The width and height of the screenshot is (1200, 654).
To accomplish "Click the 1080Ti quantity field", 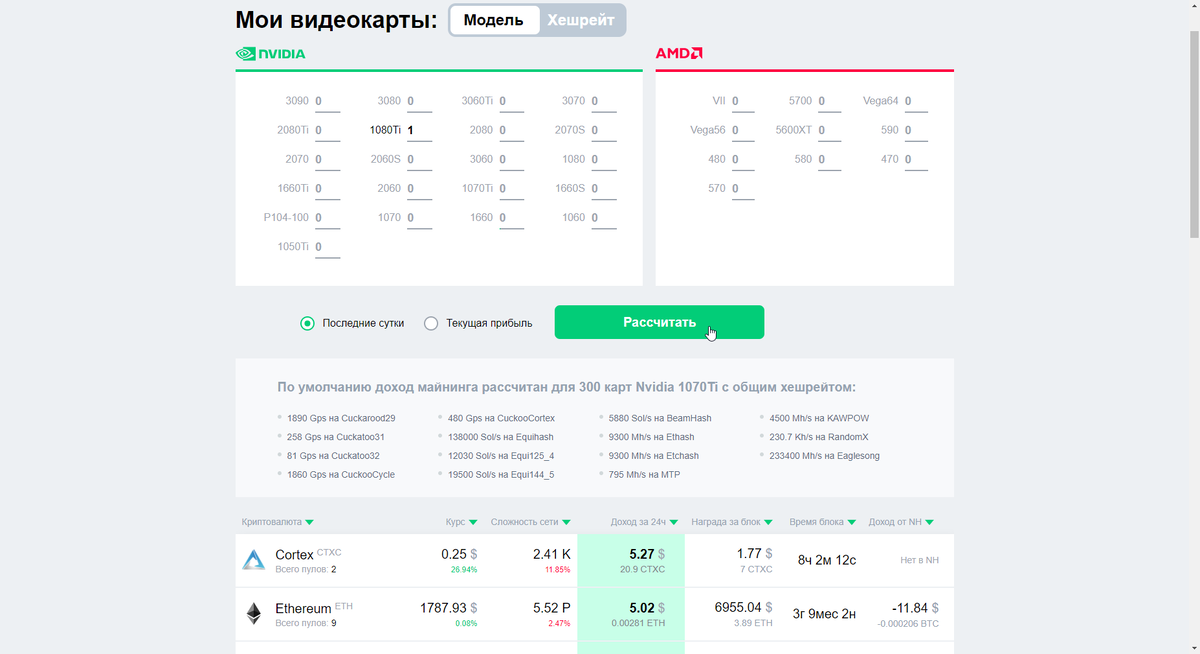I will click(419, 130).
